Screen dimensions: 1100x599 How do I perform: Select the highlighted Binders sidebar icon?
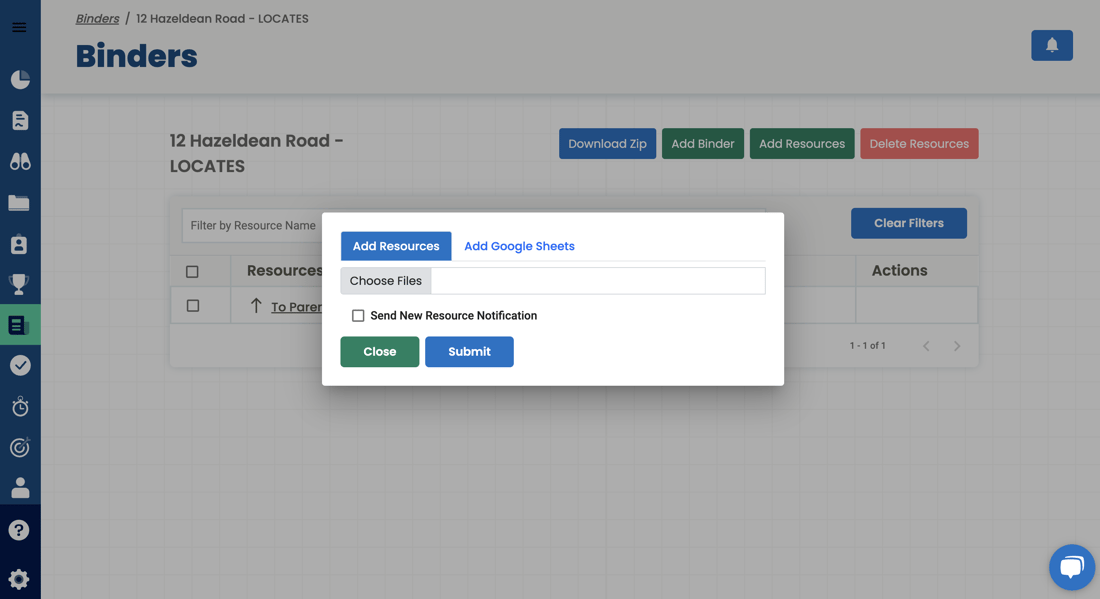coord(20,325)
